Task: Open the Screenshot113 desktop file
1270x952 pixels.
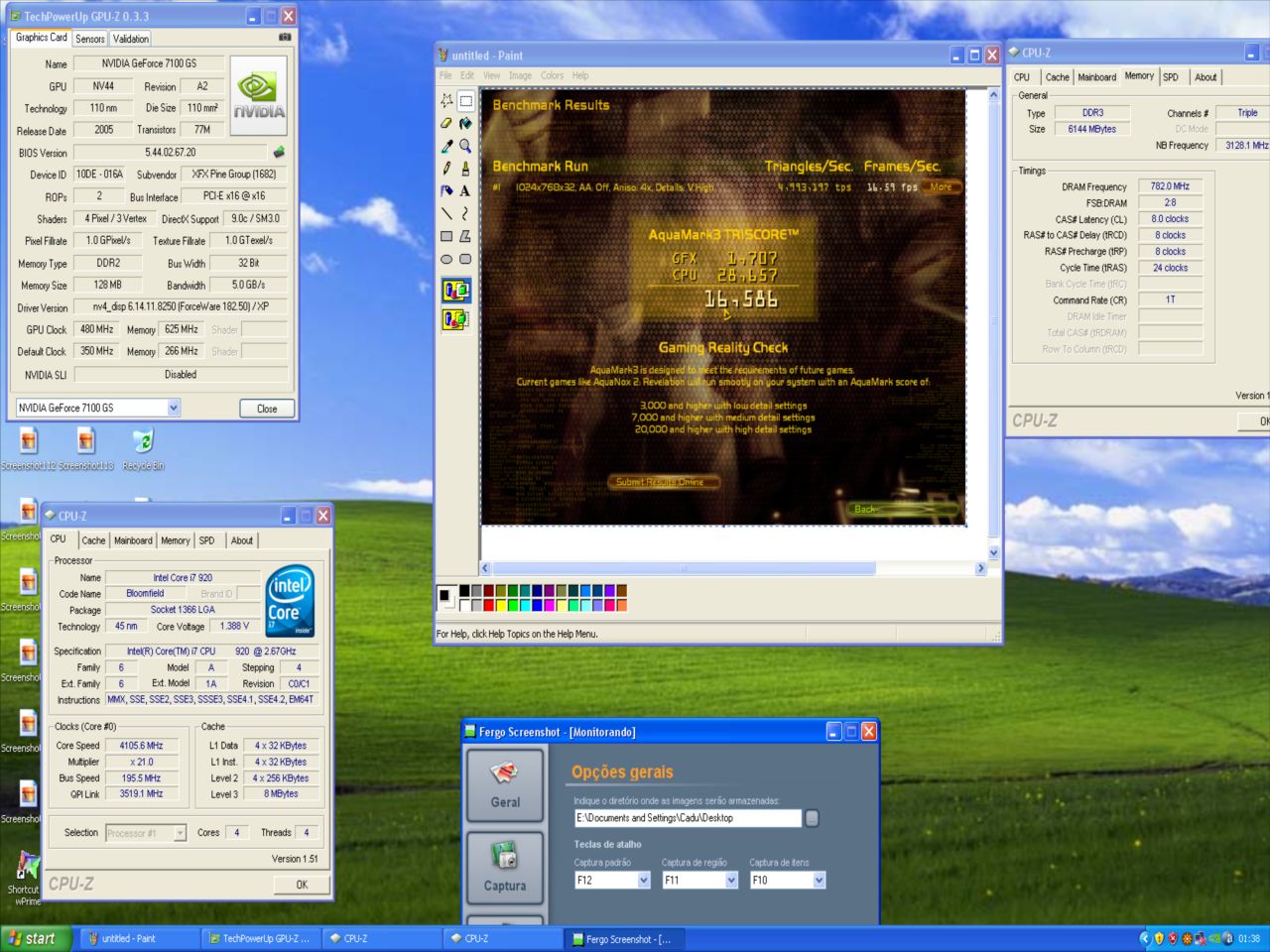Action: pos(86,448)
